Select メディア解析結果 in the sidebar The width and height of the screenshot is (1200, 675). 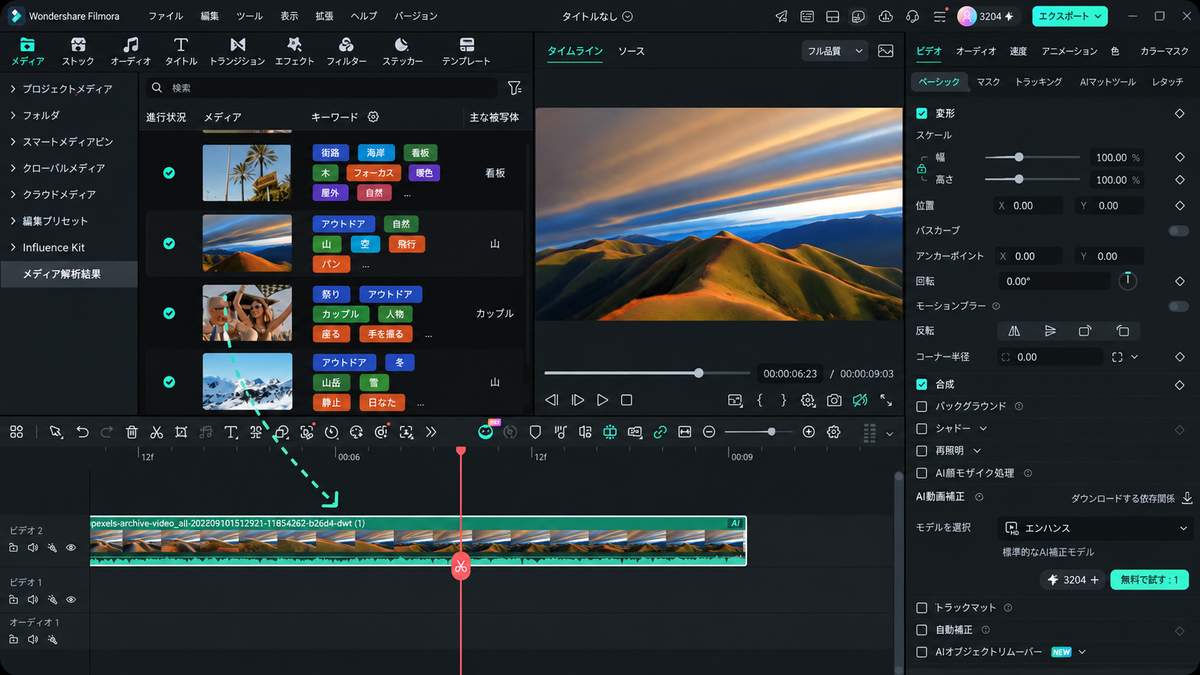(69, 274)
